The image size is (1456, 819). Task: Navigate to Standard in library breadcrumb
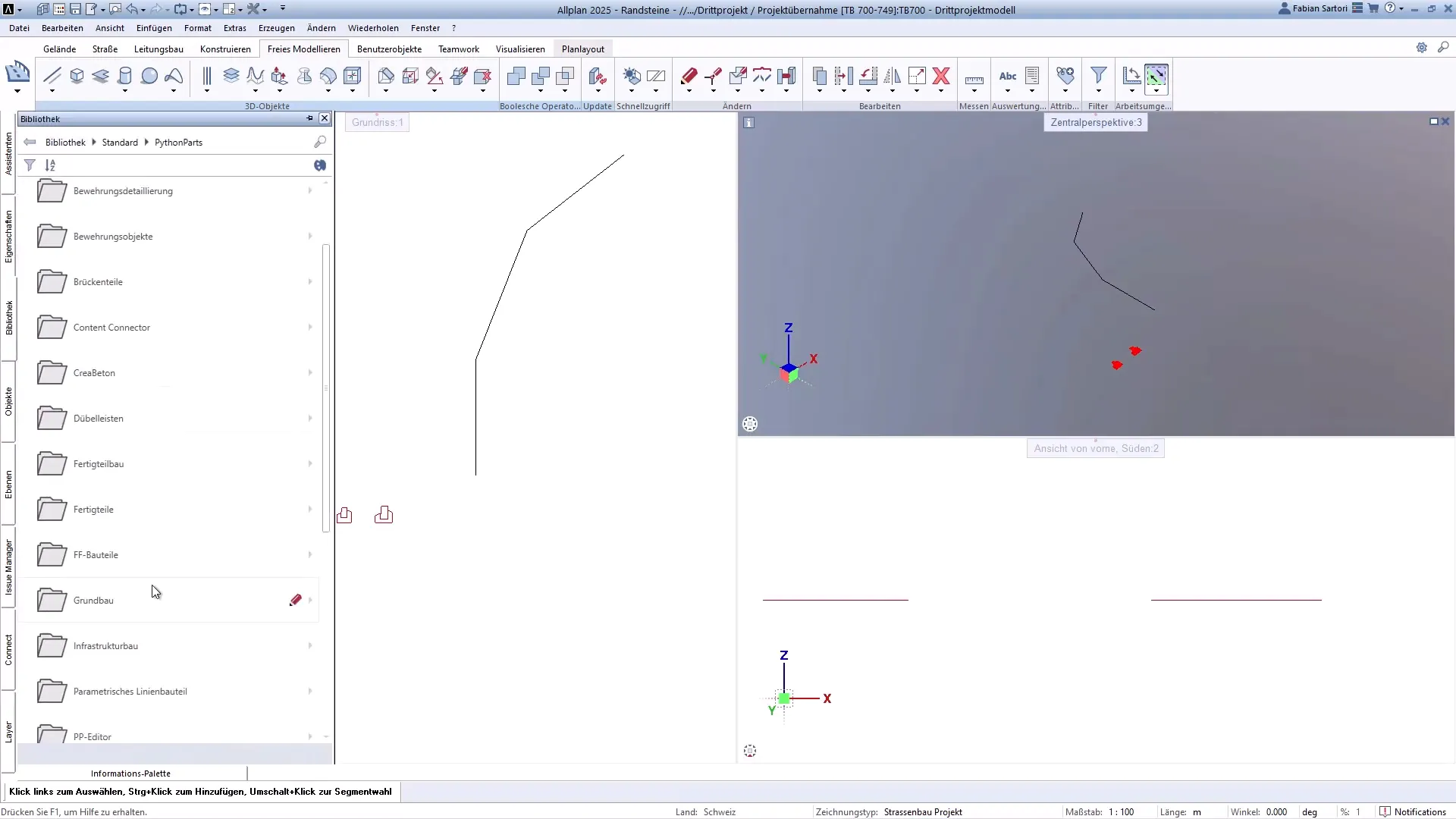120,143
